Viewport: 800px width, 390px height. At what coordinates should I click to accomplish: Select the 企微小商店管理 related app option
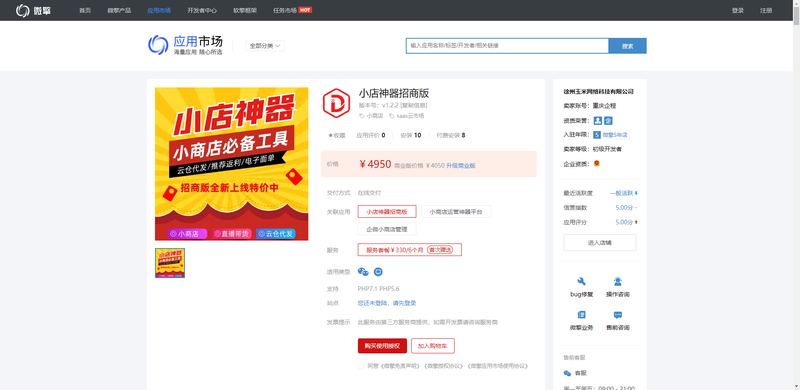[387, 229]
